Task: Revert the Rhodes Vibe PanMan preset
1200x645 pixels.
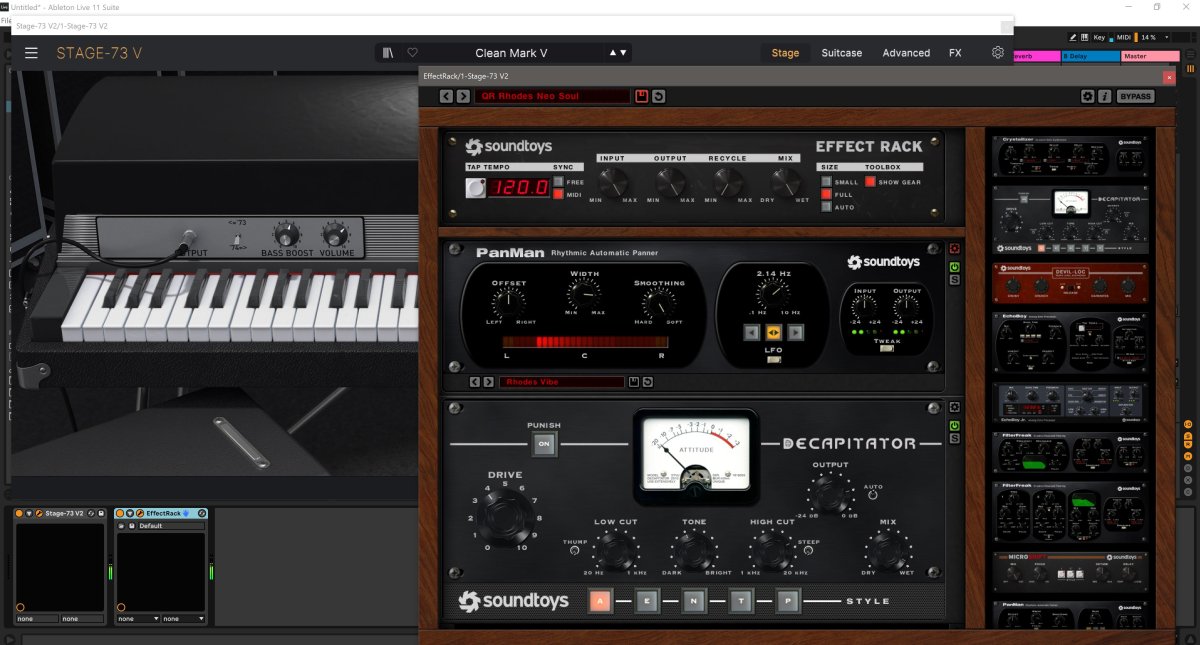Action: [x=647, y=382]
